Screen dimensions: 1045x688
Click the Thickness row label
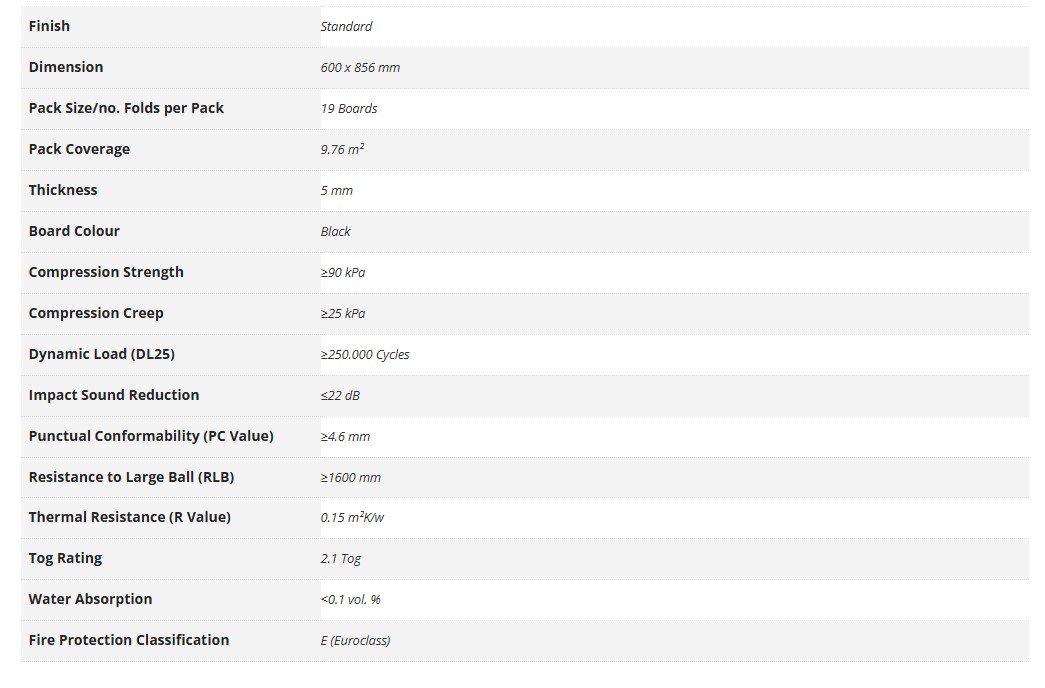(63, 190)
